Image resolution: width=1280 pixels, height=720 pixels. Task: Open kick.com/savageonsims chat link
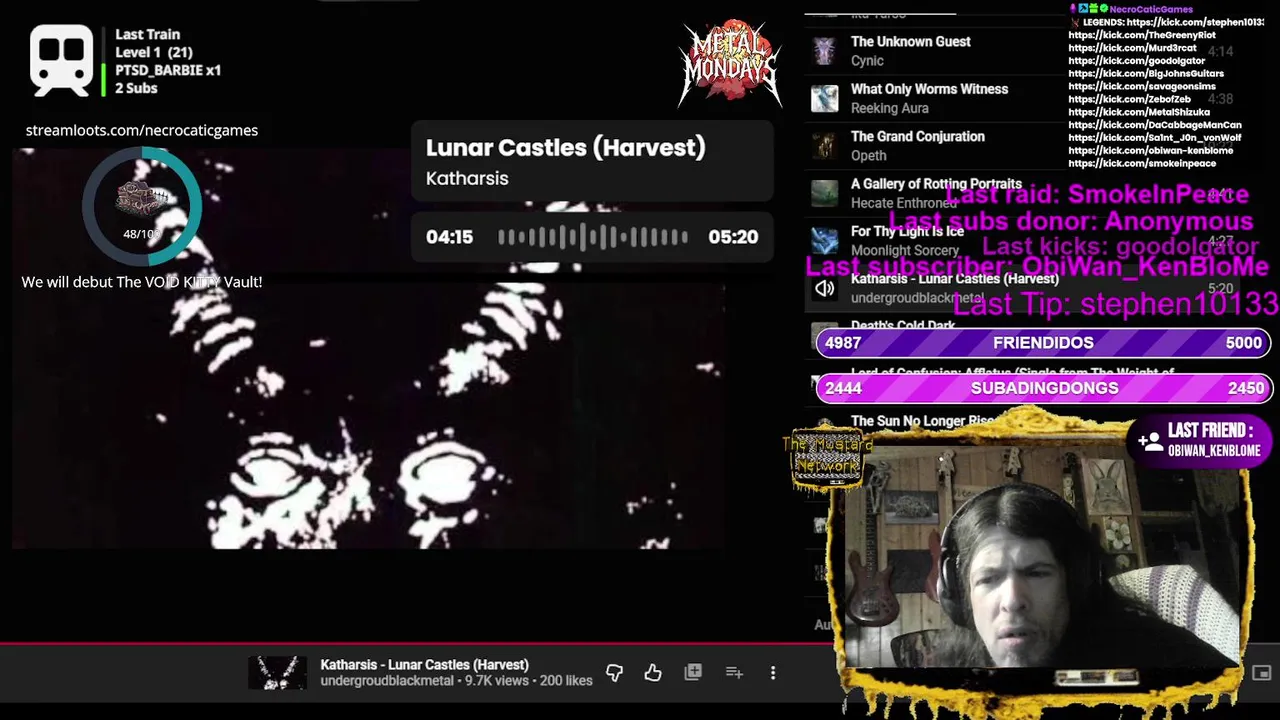point(1142,87)
